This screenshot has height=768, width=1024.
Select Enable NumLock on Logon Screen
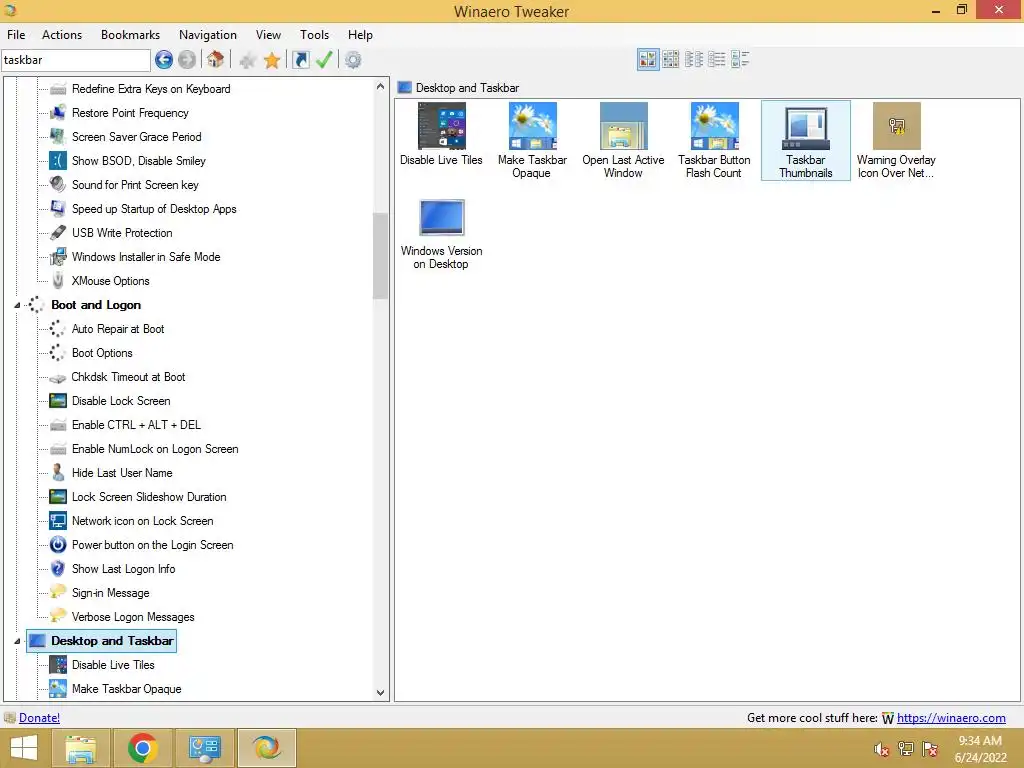[155, 449]
